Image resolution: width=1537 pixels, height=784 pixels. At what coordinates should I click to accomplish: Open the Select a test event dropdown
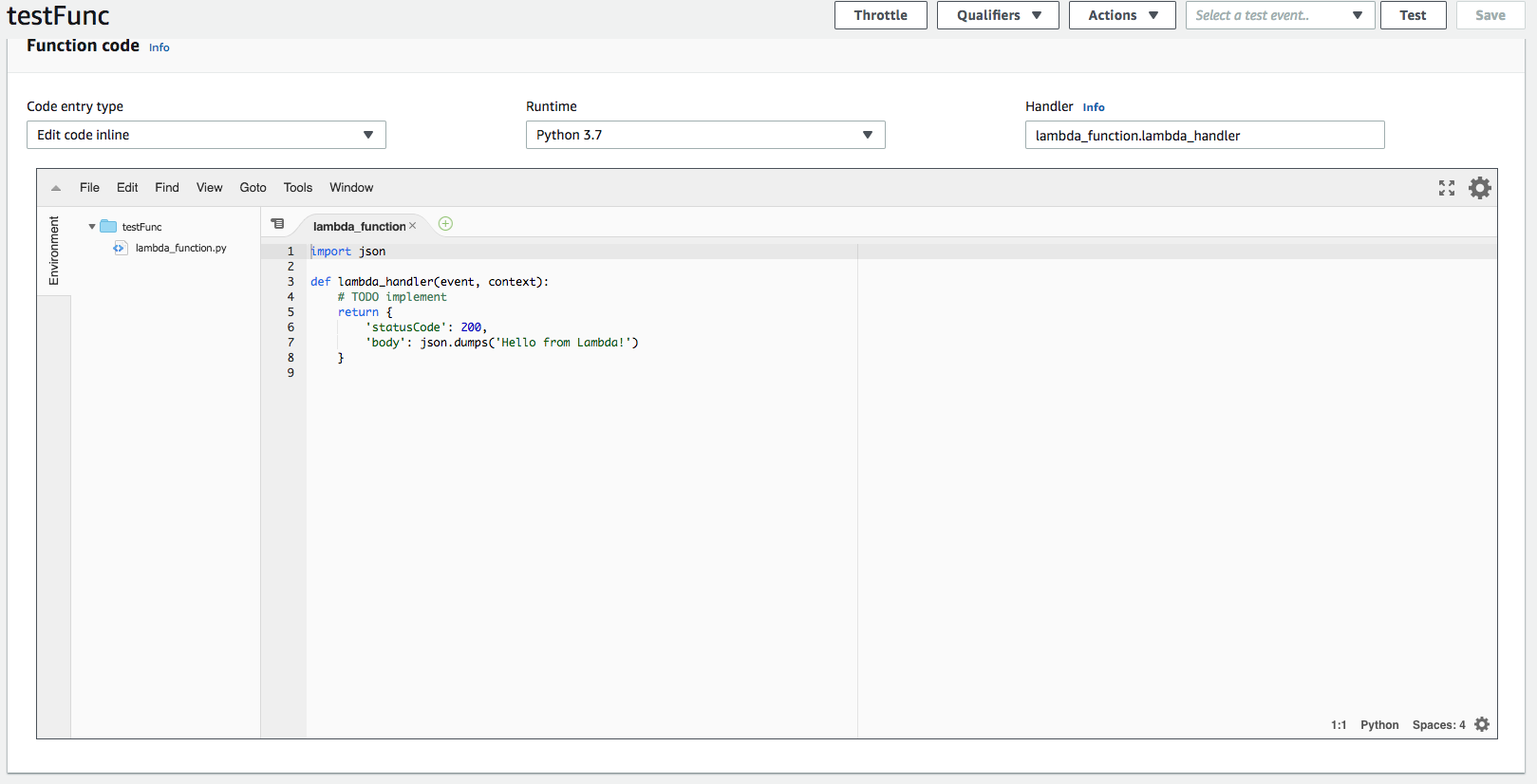(1280, 15)
